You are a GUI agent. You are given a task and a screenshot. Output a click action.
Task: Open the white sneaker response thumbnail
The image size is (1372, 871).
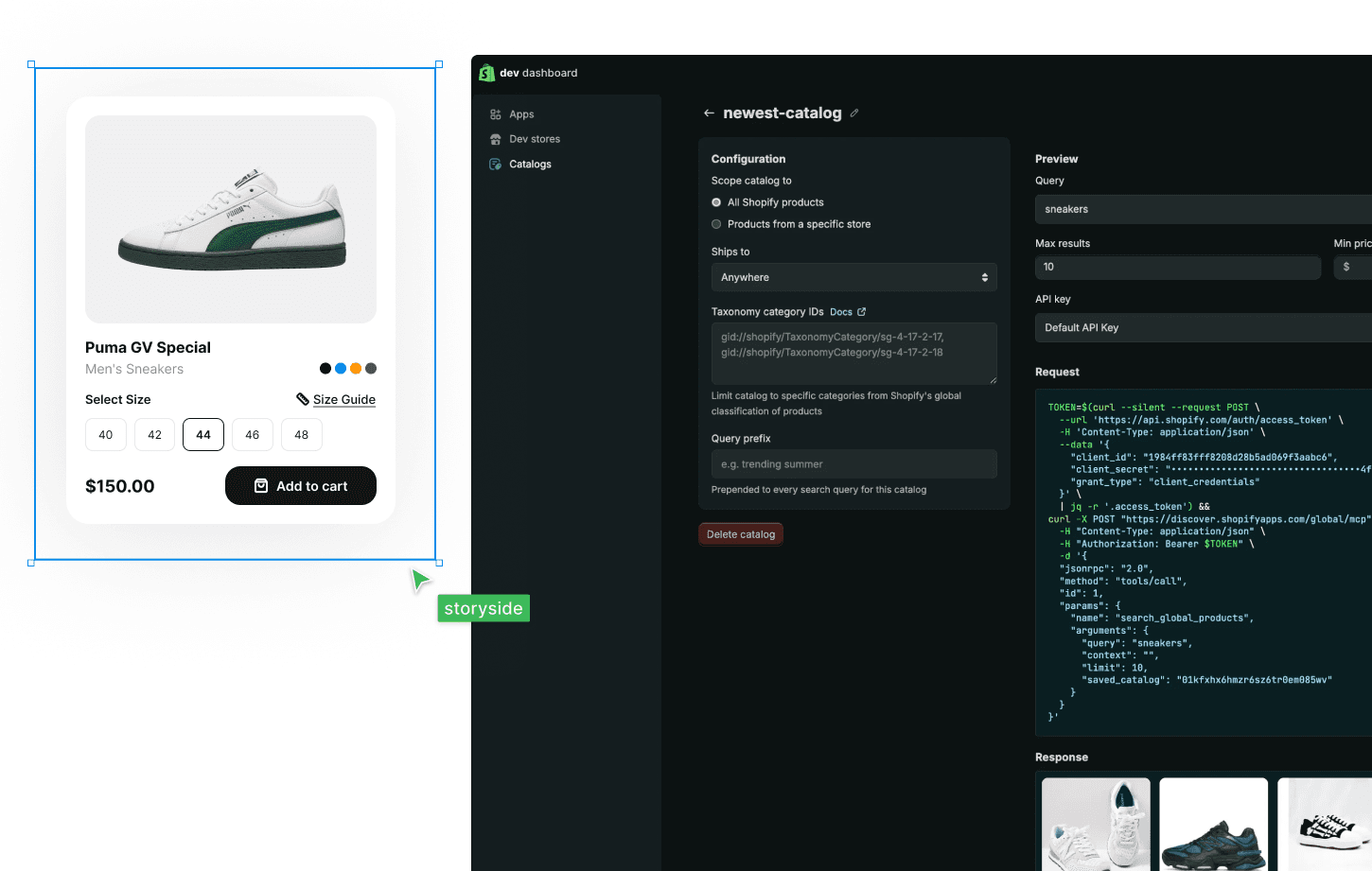(1096, 824)
